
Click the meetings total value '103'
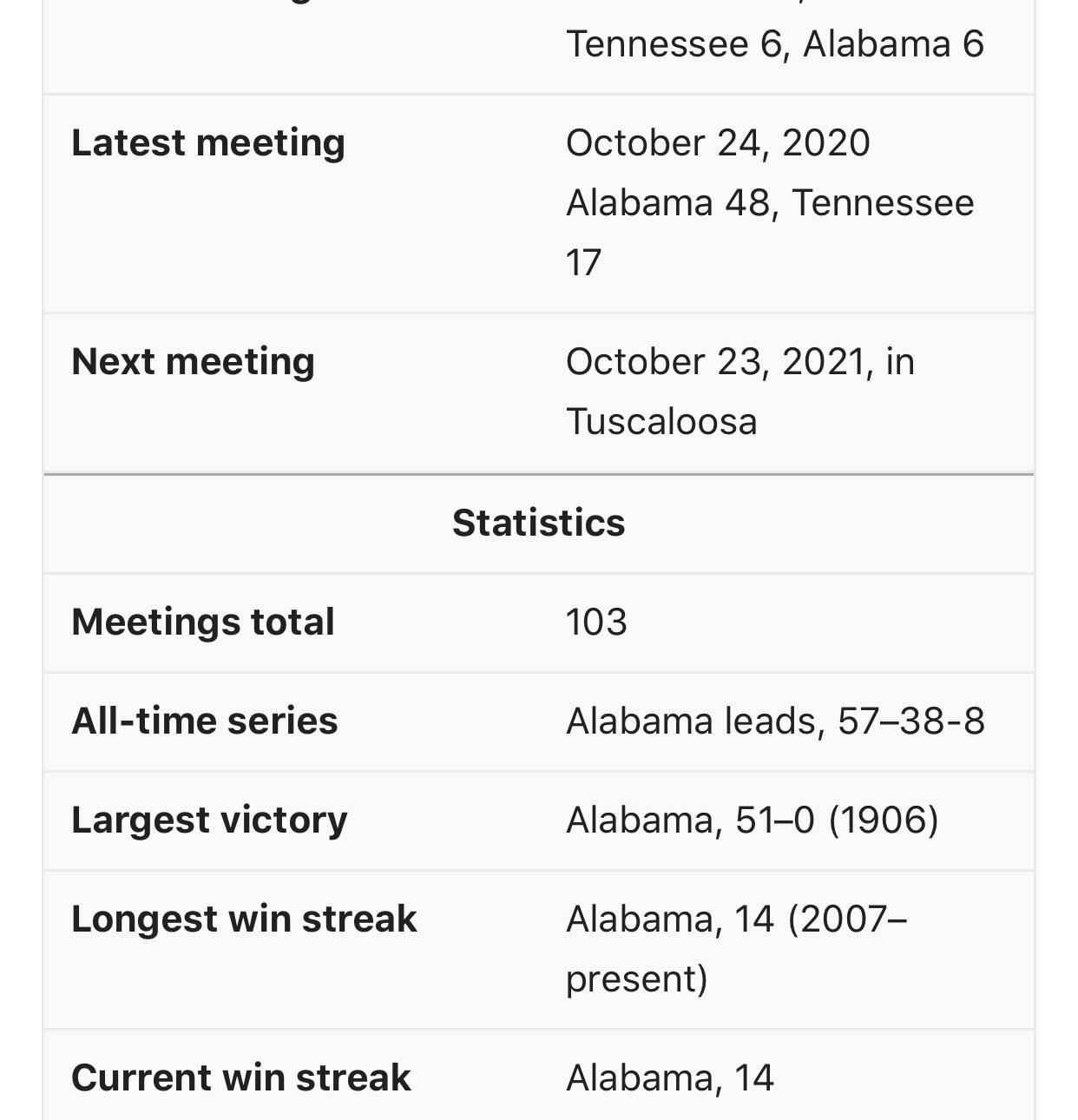[x=596, y=622]
